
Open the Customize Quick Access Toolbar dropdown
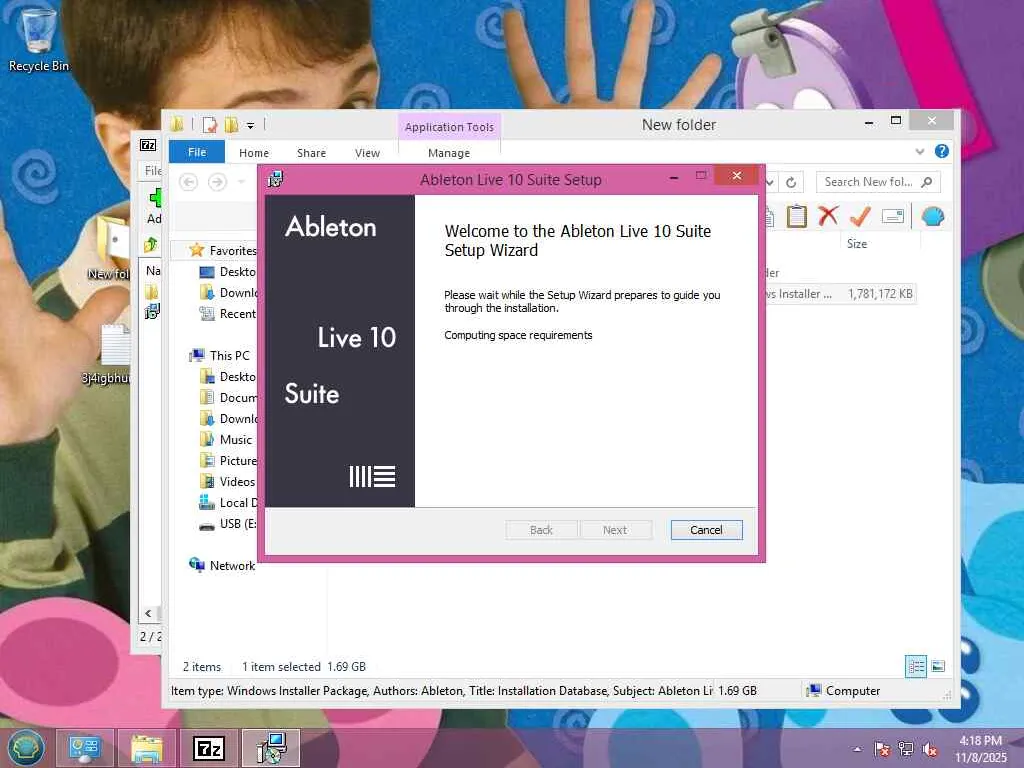pos(250,125)
